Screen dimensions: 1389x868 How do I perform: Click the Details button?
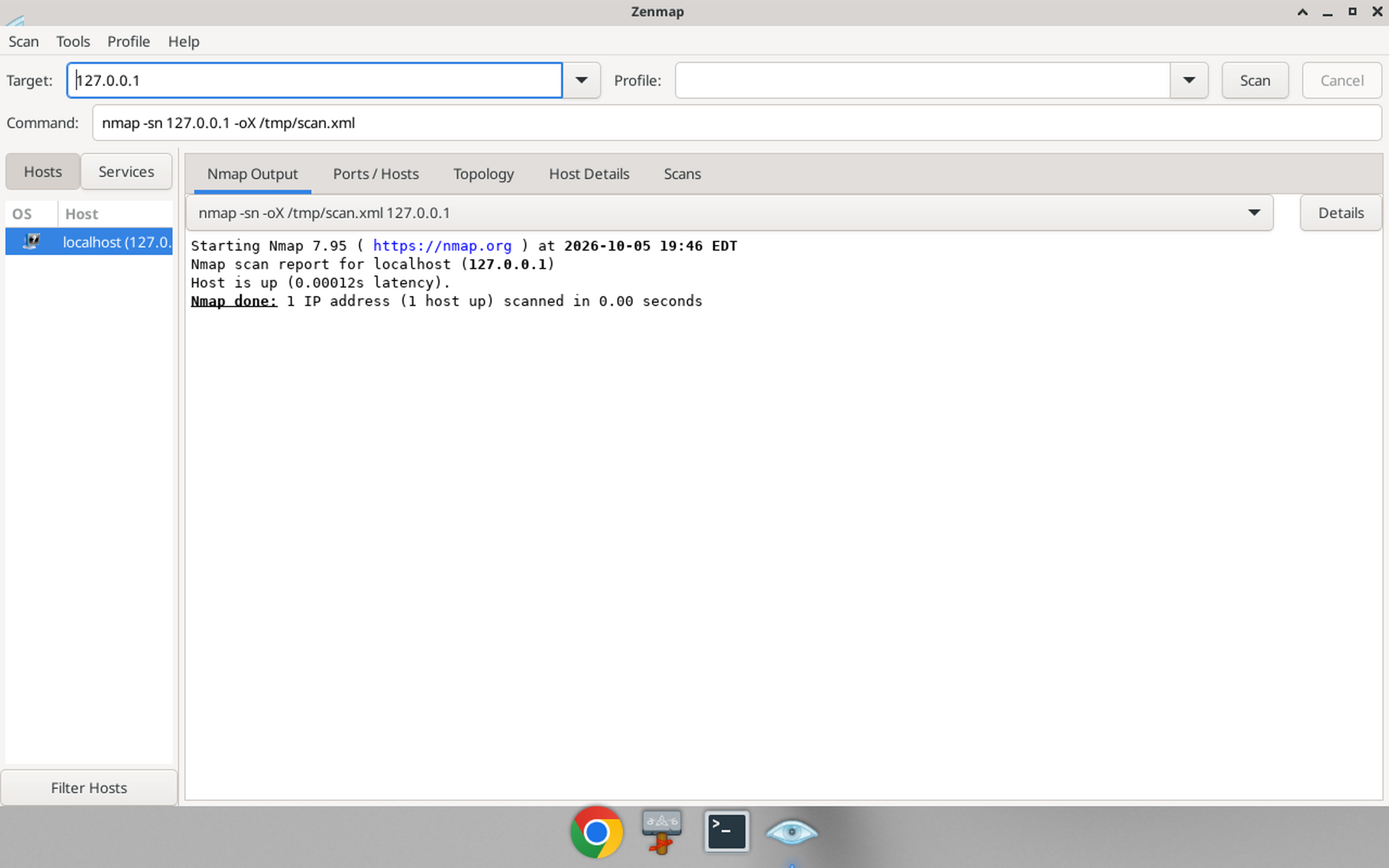click(1341, 213)
